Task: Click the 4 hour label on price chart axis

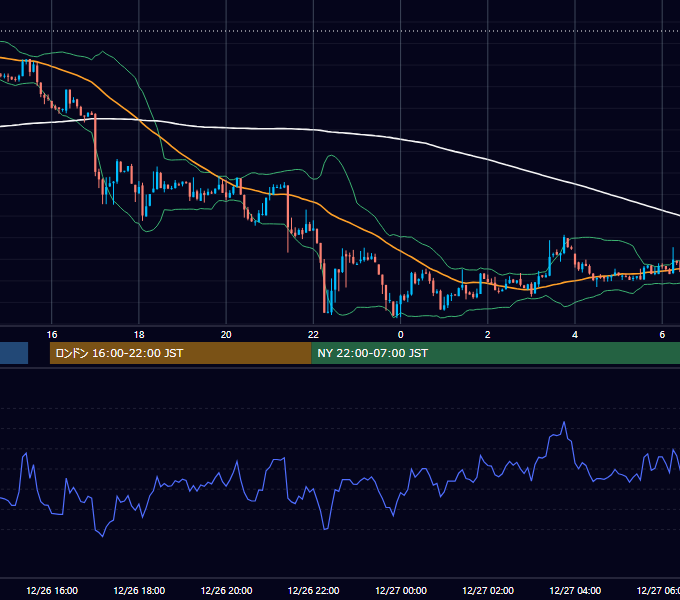Action: (x=575, y=335)
